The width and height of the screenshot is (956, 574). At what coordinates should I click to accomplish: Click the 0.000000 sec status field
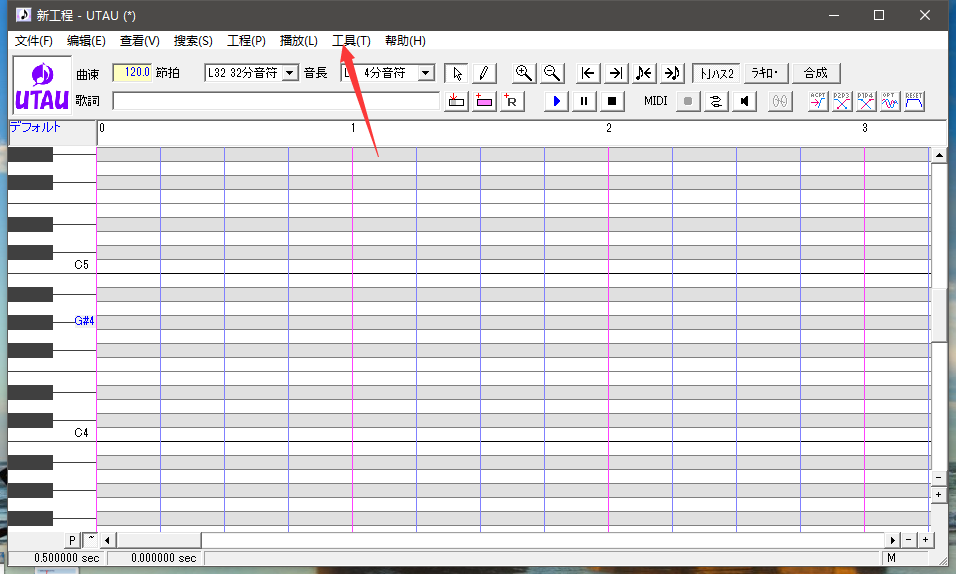[155, 558]
